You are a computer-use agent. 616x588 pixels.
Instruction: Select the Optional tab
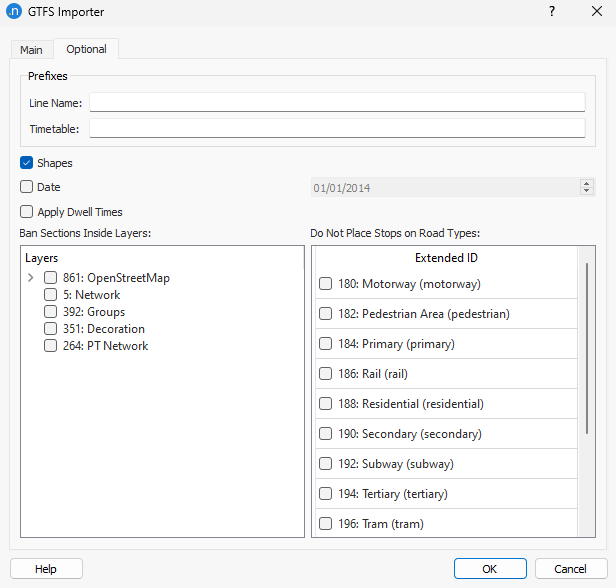pyautogui.click(x=86, y=49)
